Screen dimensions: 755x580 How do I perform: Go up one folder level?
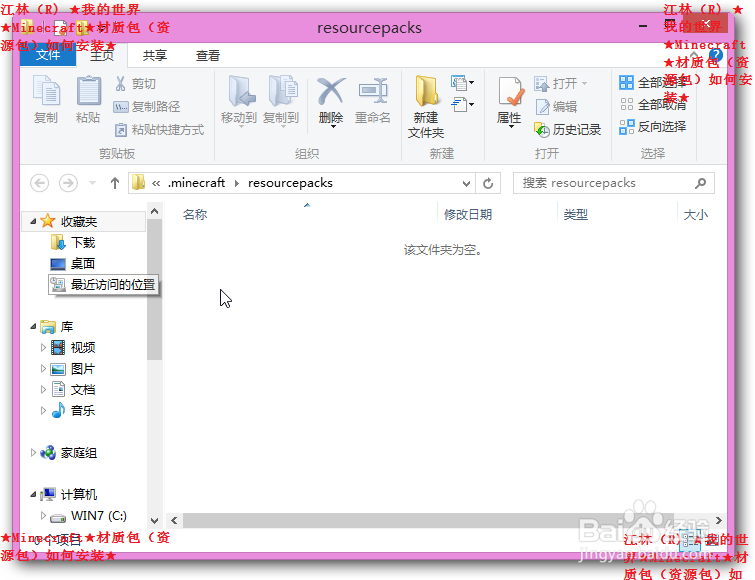pos(115,183)
